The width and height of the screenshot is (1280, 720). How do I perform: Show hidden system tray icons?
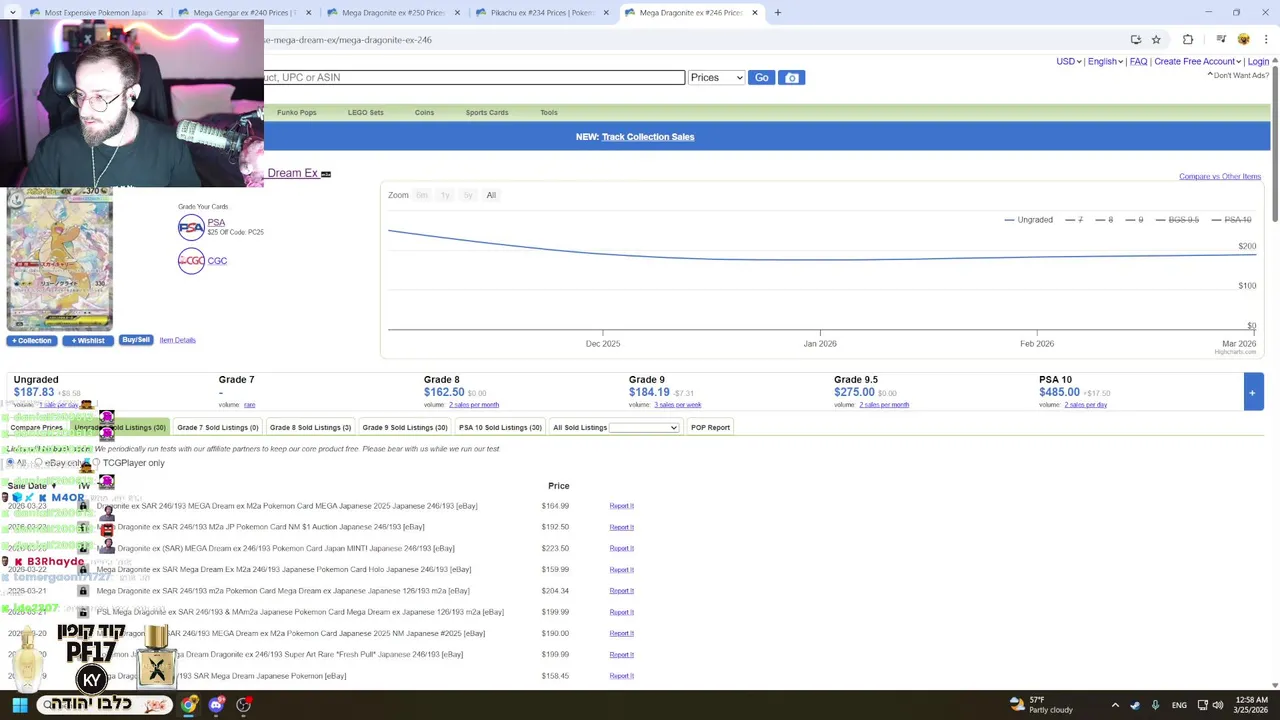point(1115,705)
